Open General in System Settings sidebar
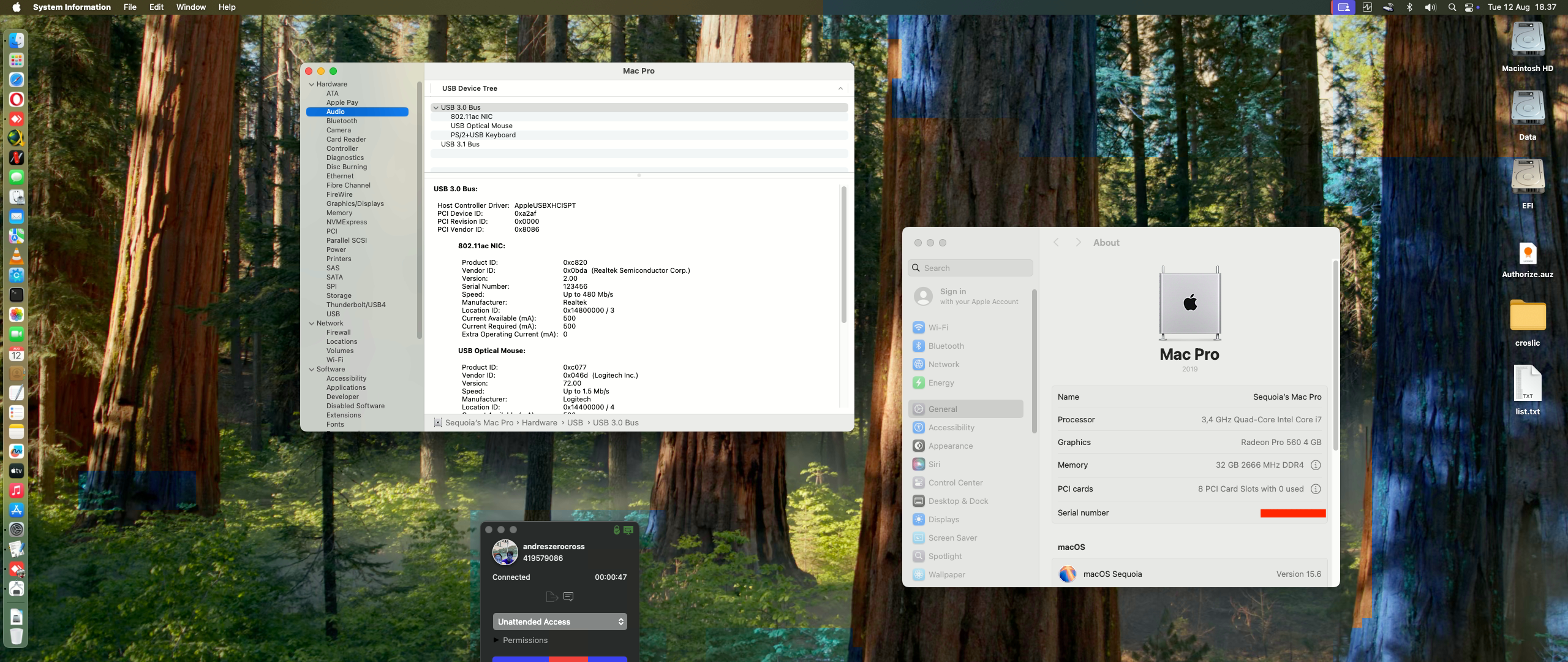The height and width of the screenshot is (662, 1568). click(966, 409)
